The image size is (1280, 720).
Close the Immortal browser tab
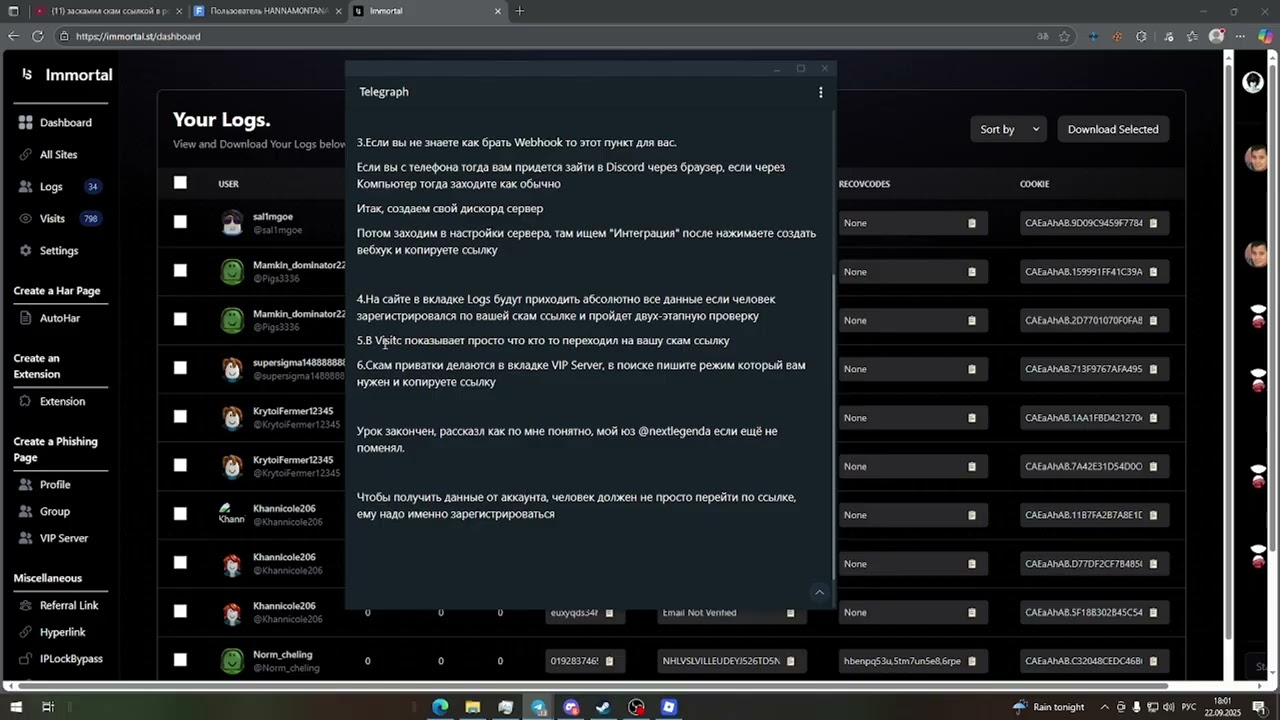point(498,11)
